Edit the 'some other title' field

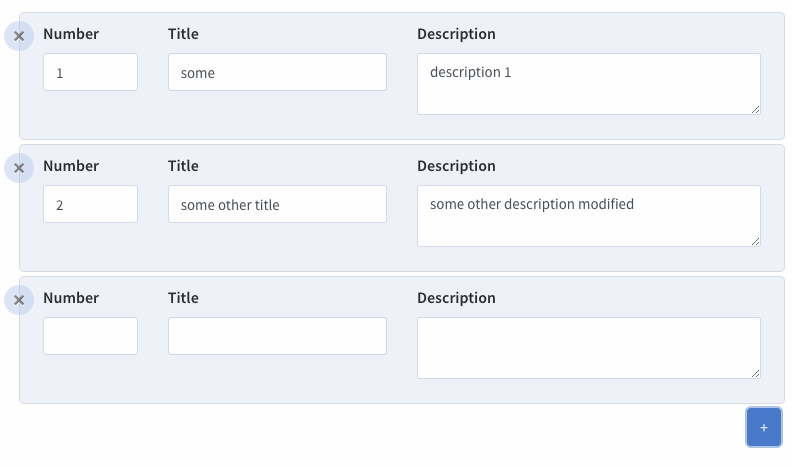pyautogui.click(x=277, y=204)
